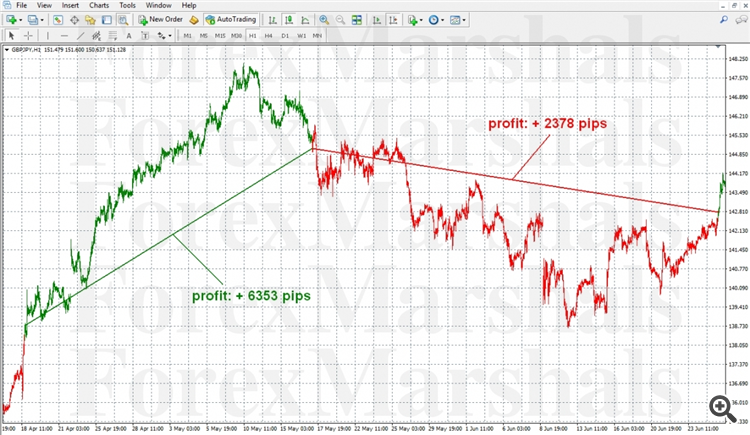Select the H1 timeframe button
750x435 pixels.
tap(253, 36)
